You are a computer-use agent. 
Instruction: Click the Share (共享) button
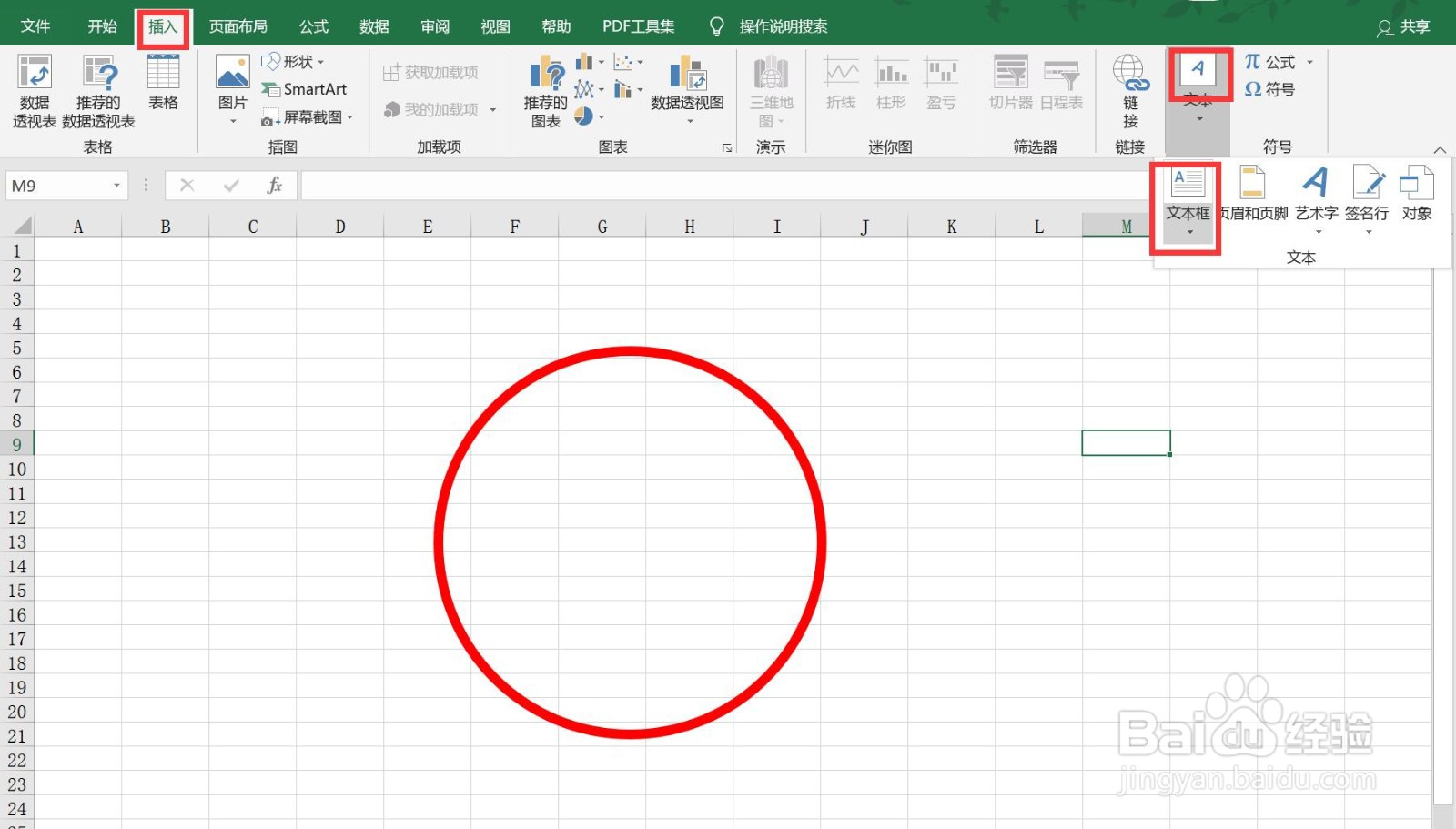point(1403,27)
